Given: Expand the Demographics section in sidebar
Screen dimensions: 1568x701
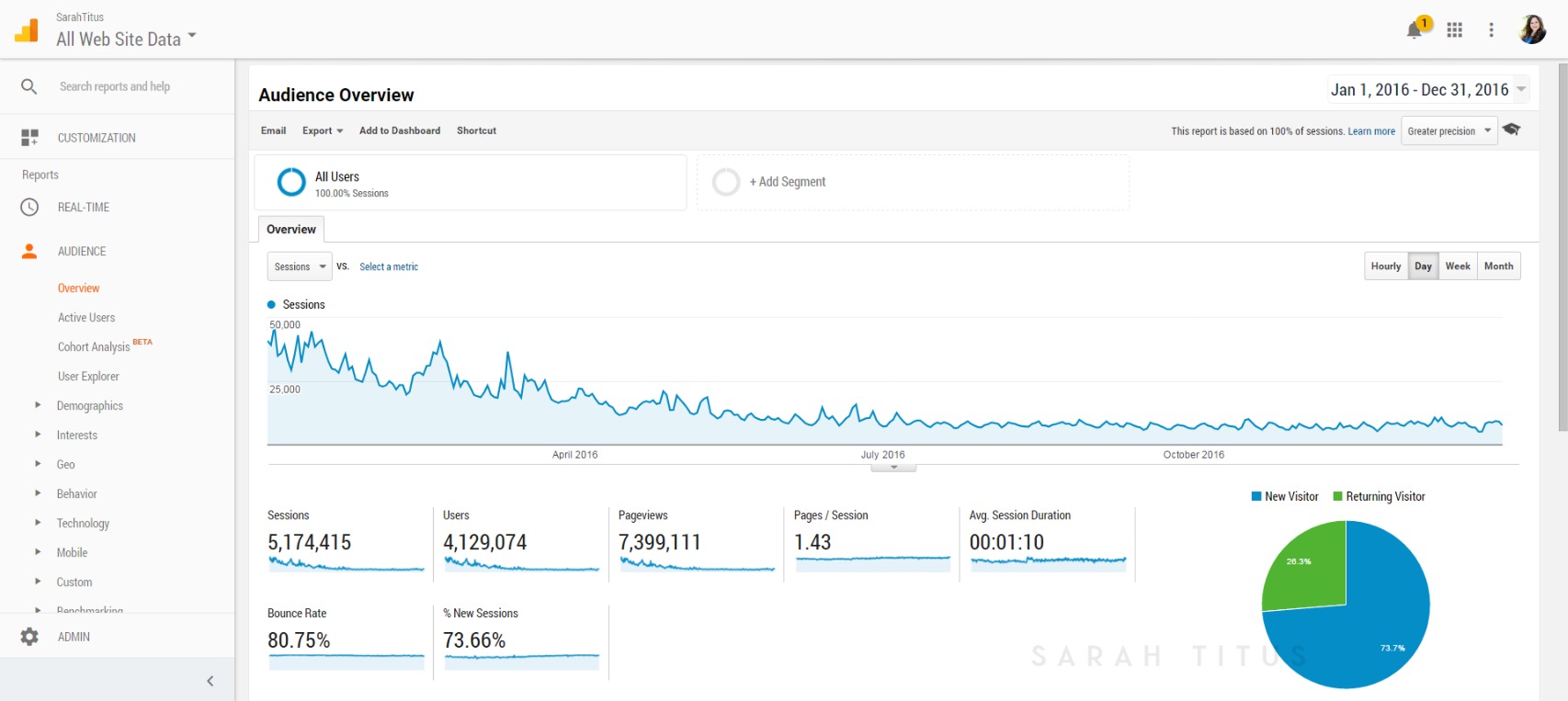Looking at the screenshot, I should coord(89,406).
